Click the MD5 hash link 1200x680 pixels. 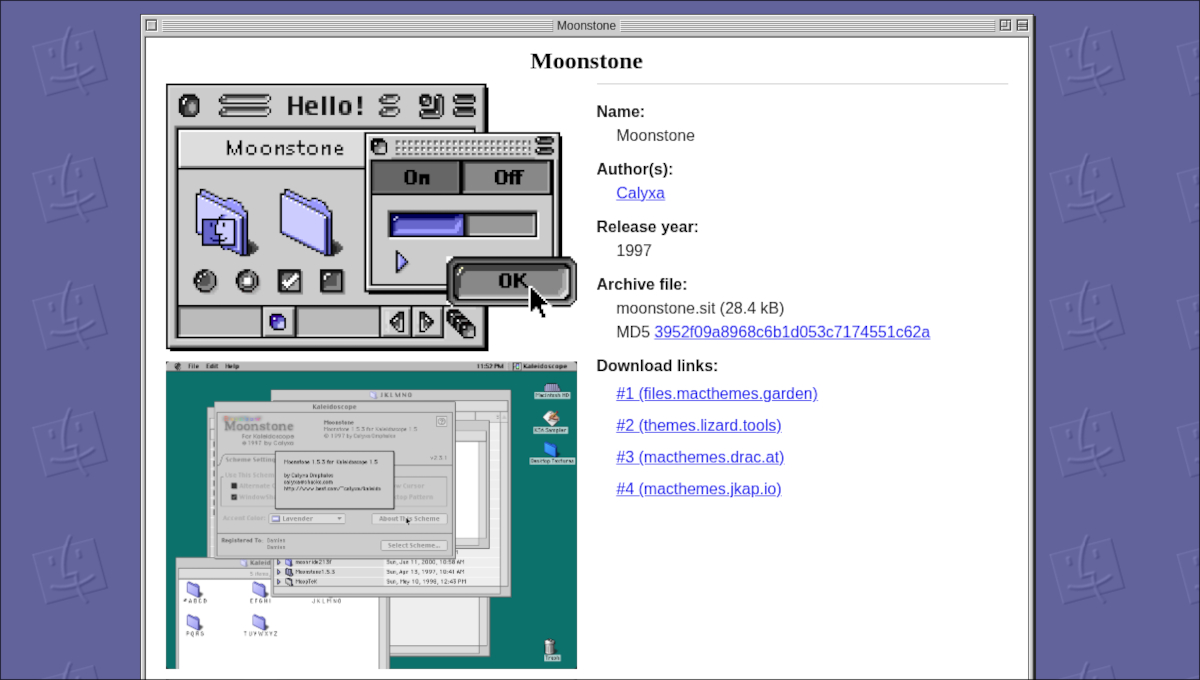point(791,332)
